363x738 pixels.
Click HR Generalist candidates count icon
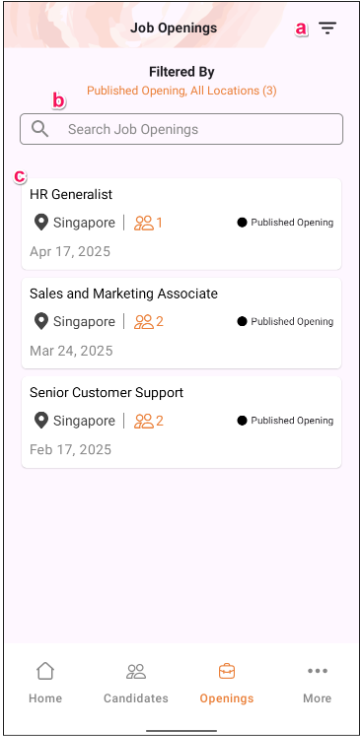point(144,223)
